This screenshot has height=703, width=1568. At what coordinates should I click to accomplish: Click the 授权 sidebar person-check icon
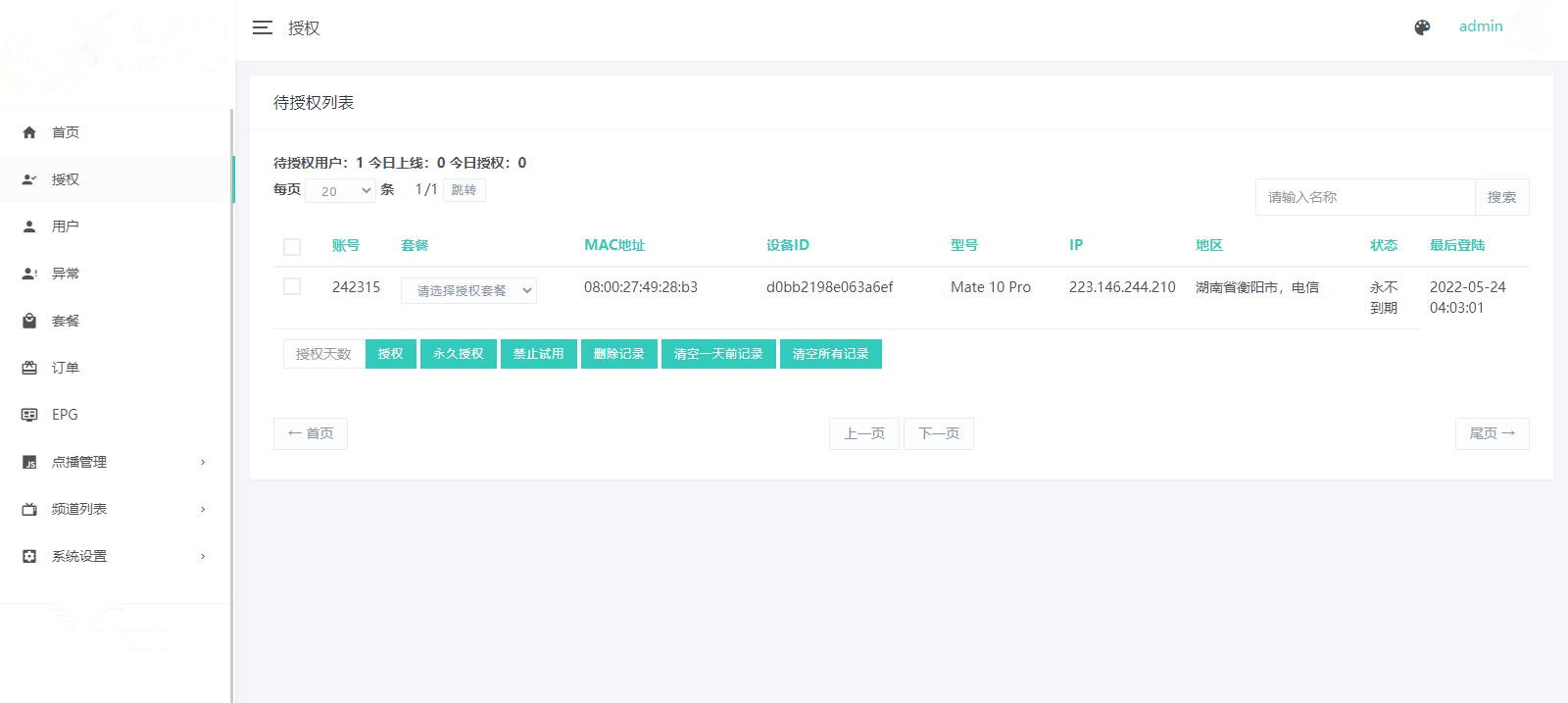tap(29, 179)
